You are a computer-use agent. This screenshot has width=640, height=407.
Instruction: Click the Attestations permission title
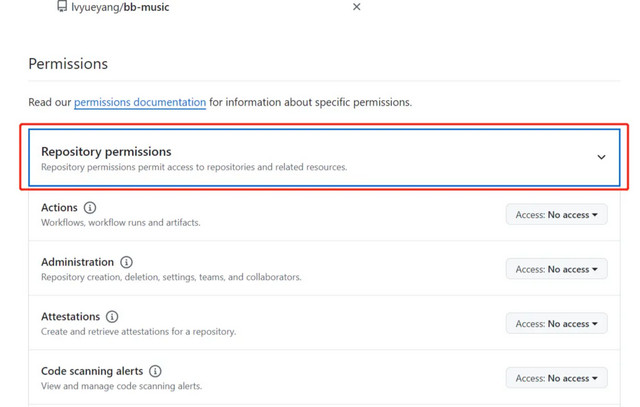(x=70, y=317)
